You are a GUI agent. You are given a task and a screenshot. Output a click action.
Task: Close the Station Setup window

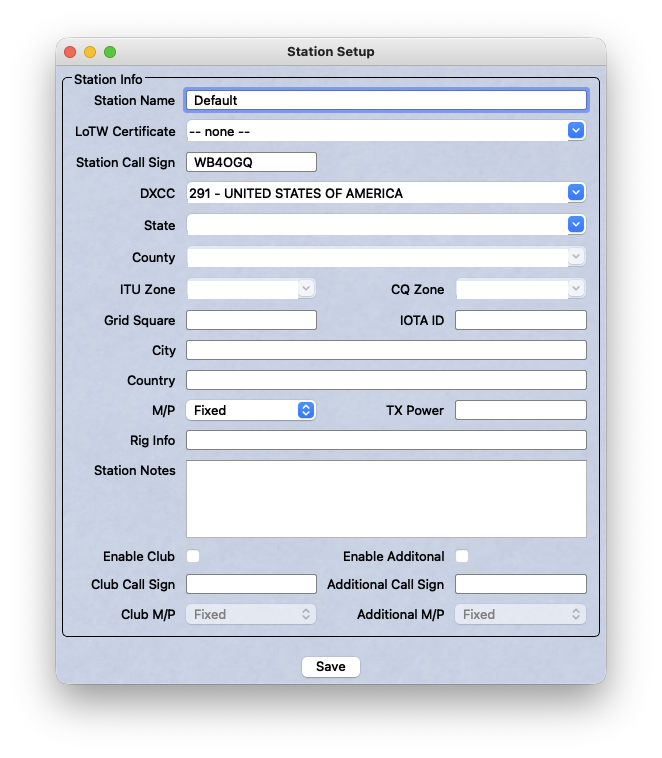[x=70, y=52]
